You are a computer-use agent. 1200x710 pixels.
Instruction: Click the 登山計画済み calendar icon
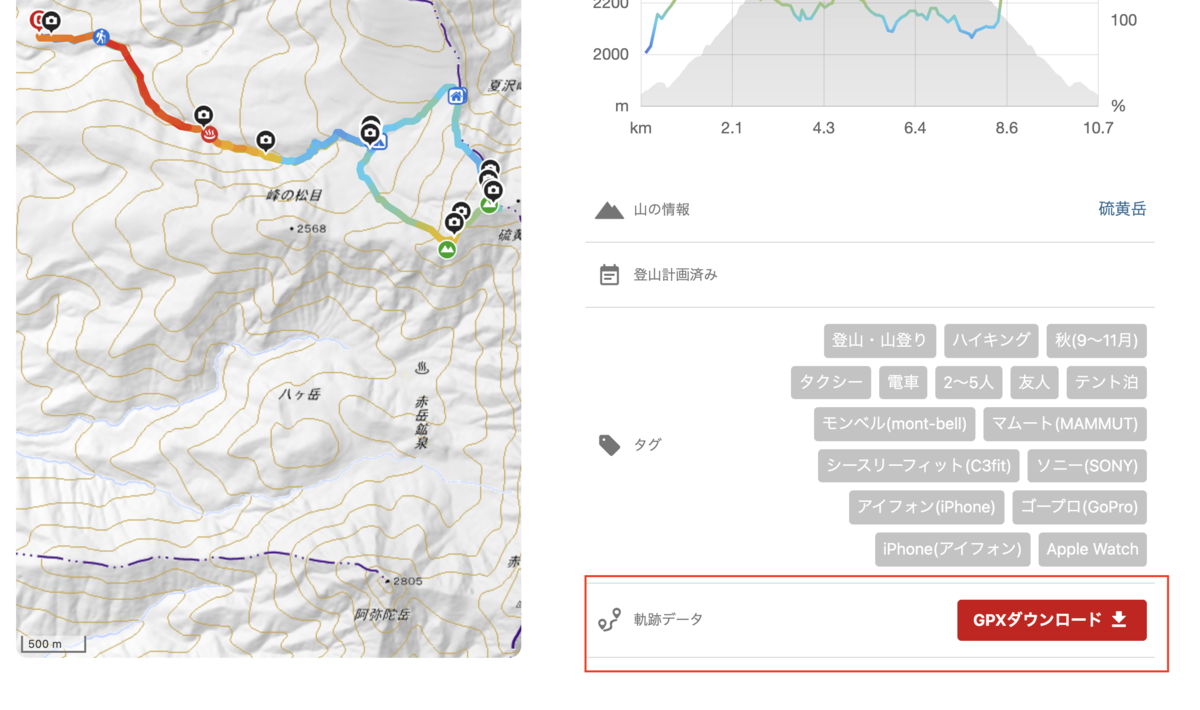pyautogui.click(x=609, y=275)
